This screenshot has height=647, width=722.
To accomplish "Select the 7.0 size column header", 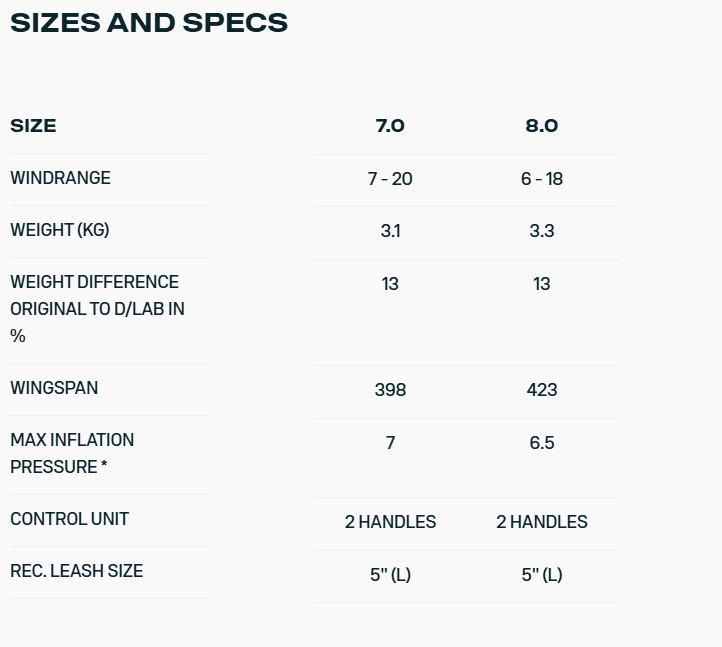I will [390, 126].
